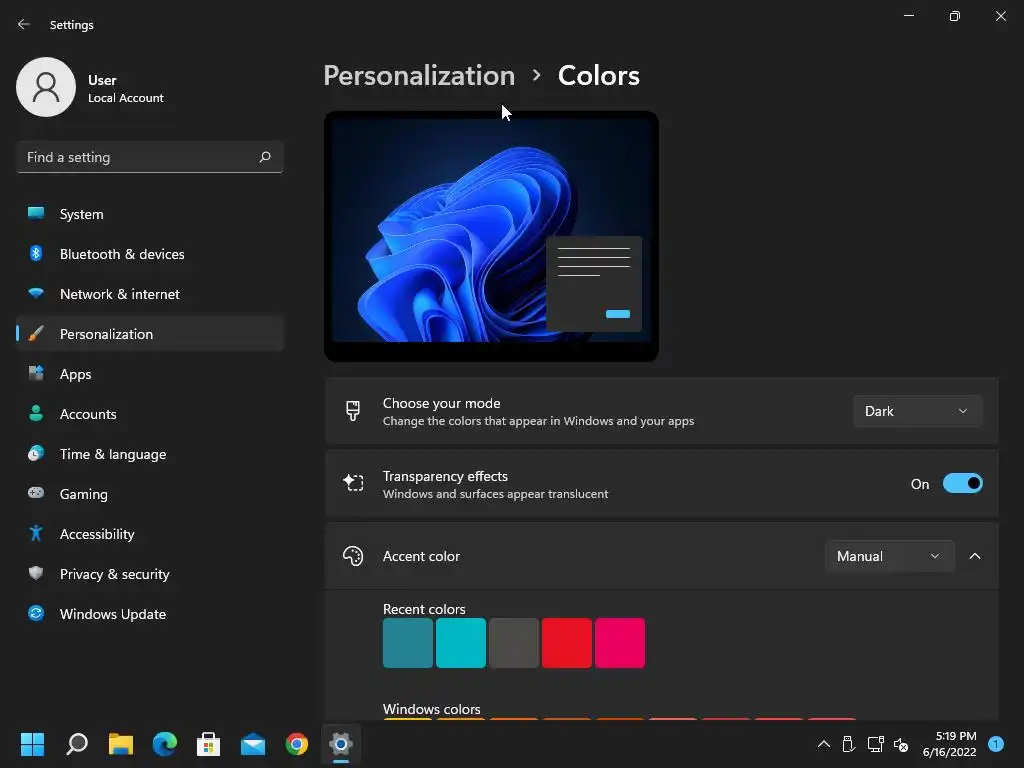Open the Manual accent color dropdown
Image resolution: width=1024 pixels, height=768 pixels.
point(889,556)
